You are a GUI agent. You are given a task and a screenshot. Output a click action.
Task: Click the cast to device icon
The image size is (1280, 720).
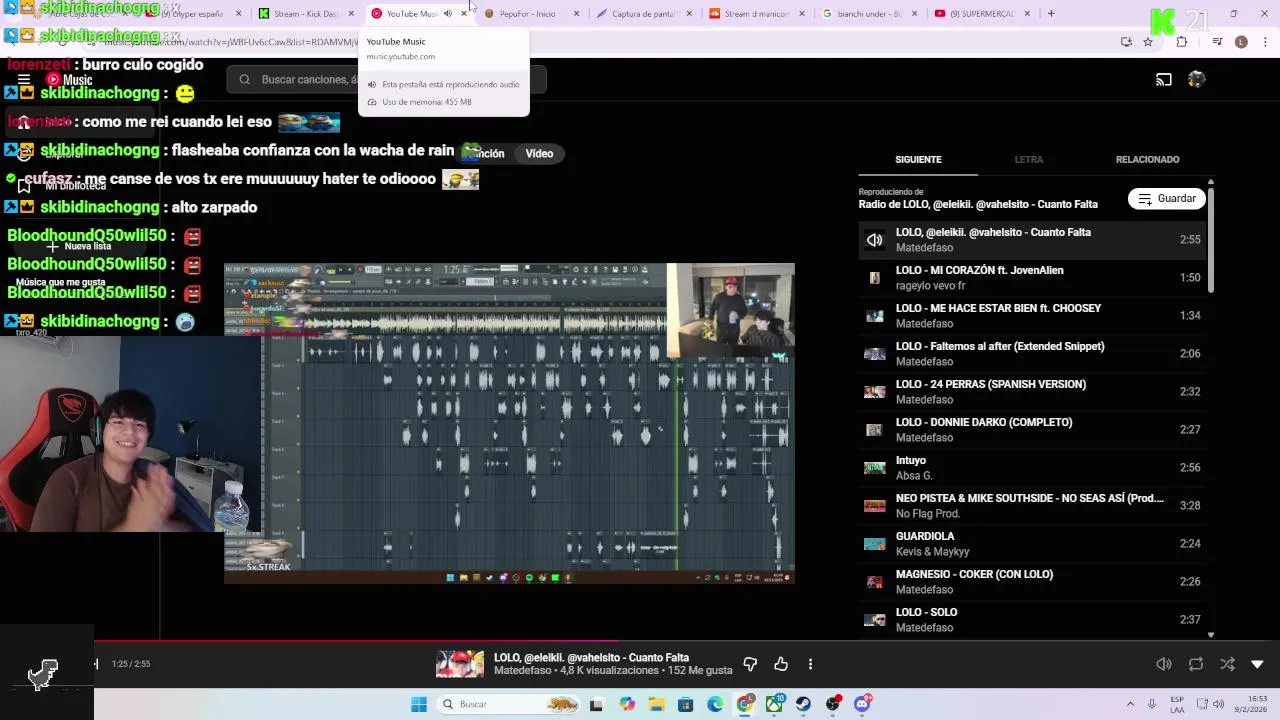pyautogui.click(x=1164, y=79)
